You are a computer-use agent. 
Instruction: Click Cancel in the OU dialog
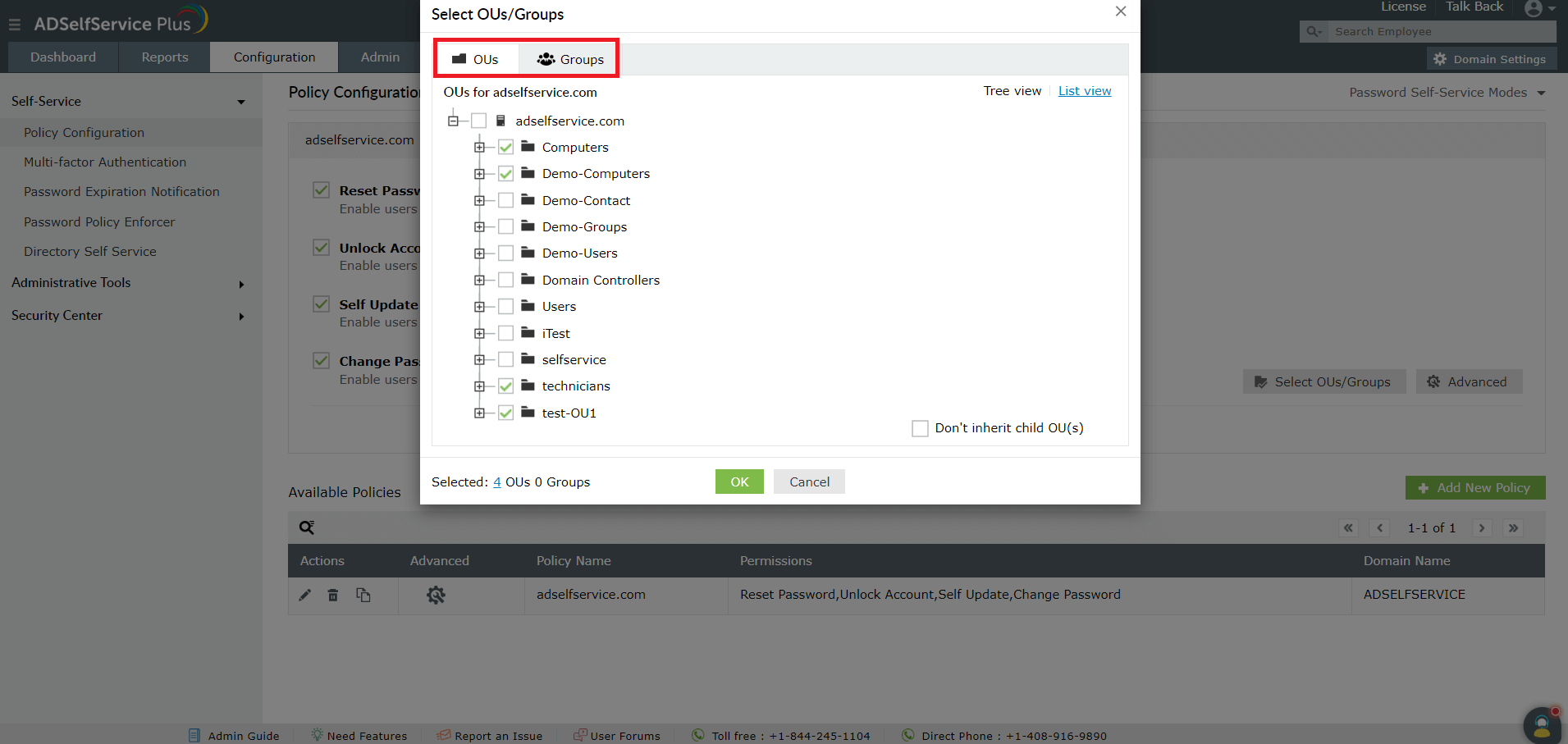coord(809,482)
